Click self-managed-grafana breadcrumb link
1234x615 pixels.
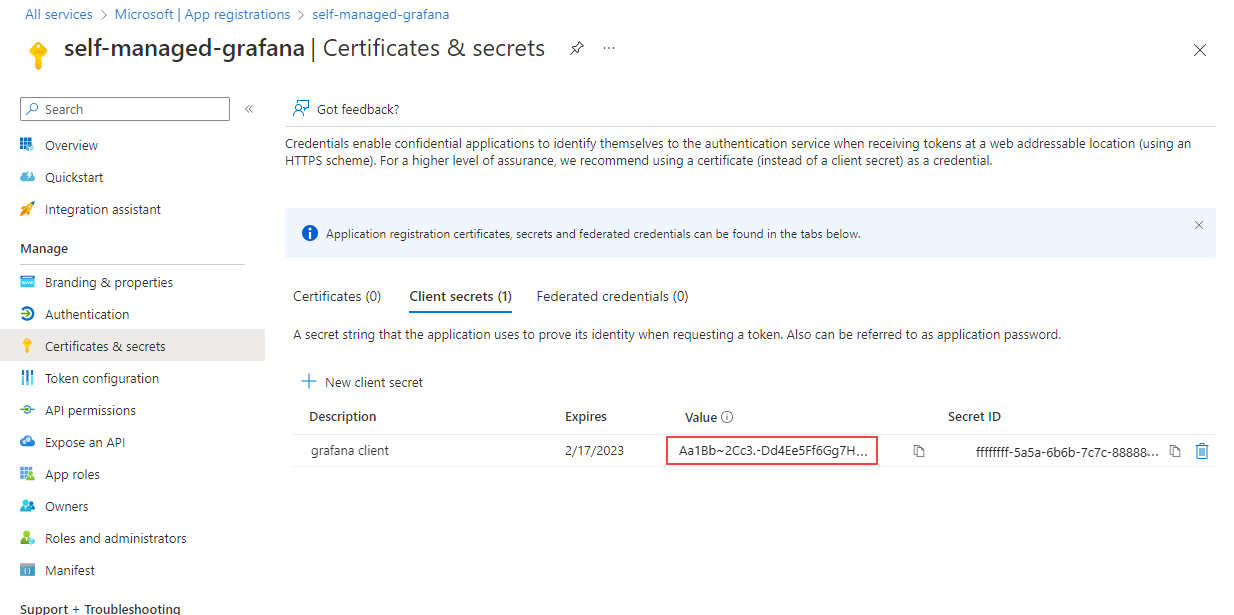click(x=381, y=14)
